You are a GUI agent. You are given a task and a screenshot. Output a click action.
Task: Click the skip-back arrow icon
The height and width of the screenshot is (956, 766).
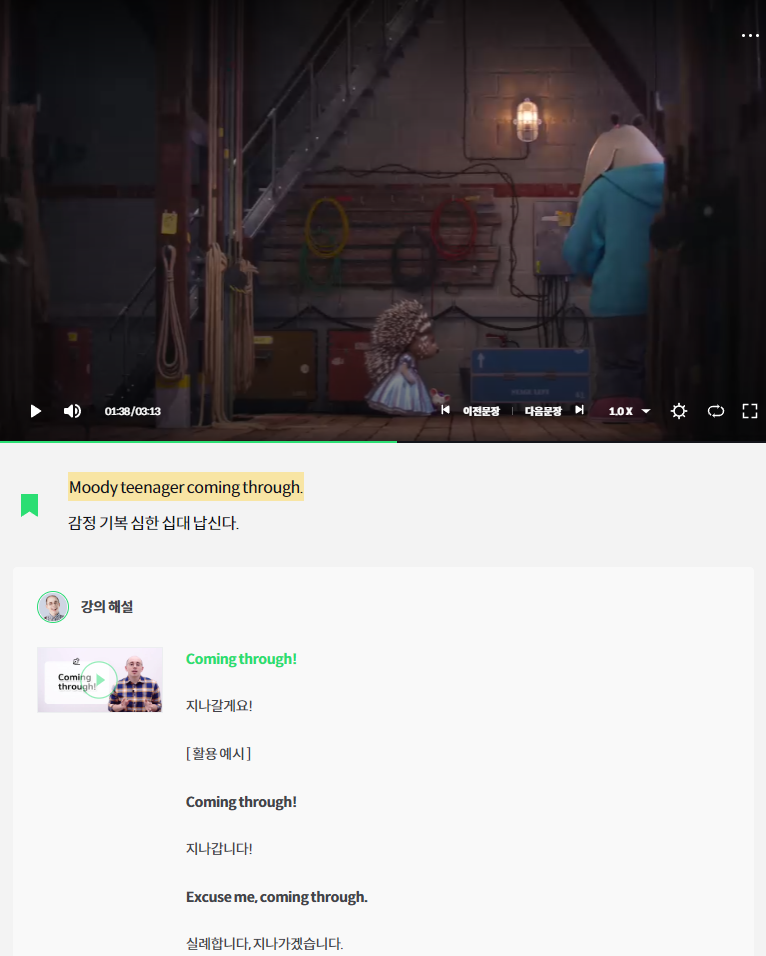click(x=446, y=410)
